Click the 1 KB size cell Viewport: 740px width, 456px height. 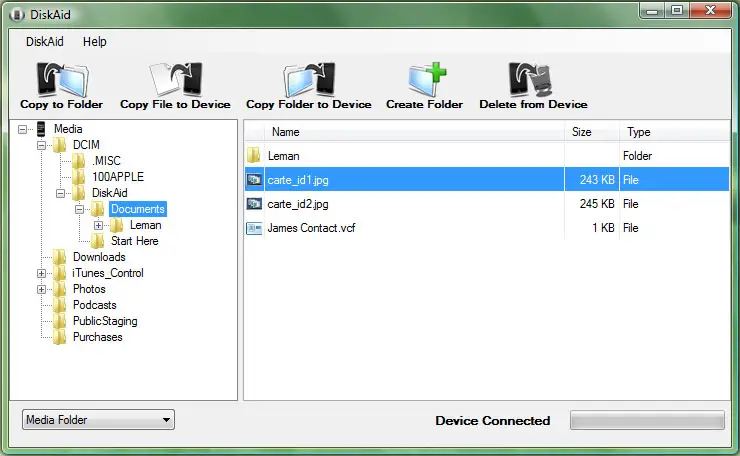[x=604, y=228]
